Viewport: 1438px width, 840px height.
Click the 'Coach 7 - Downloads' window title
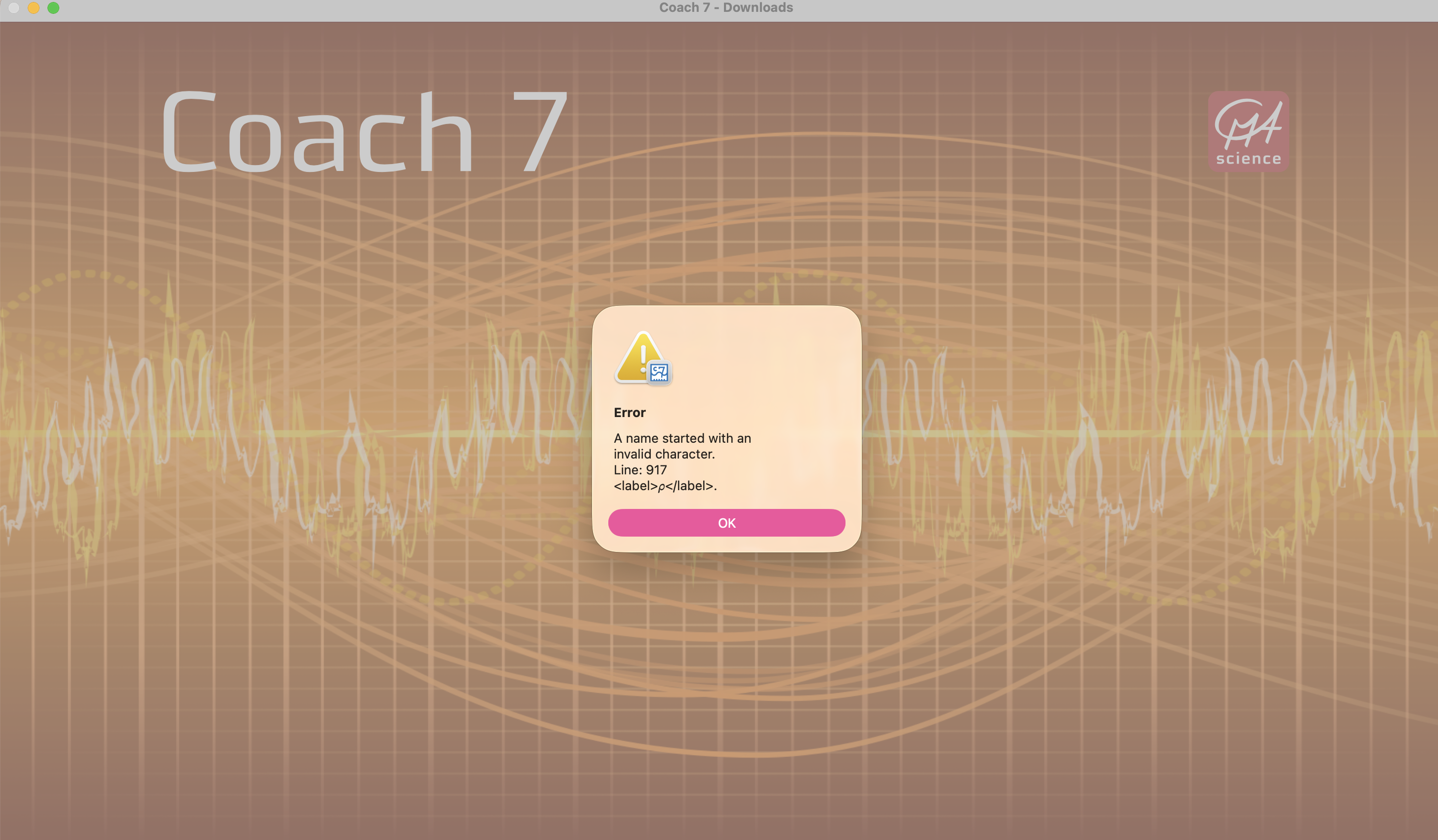point(726,7)
